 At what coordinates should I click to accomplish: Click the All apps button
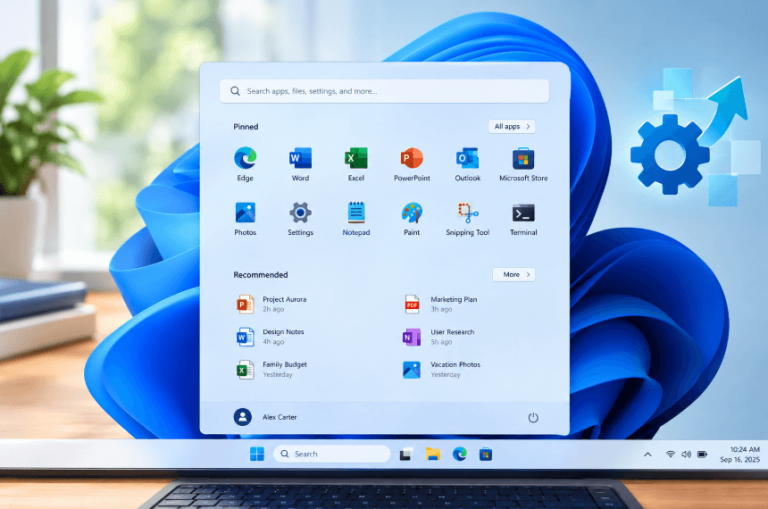pyautogui.click(x=512, y=126)
